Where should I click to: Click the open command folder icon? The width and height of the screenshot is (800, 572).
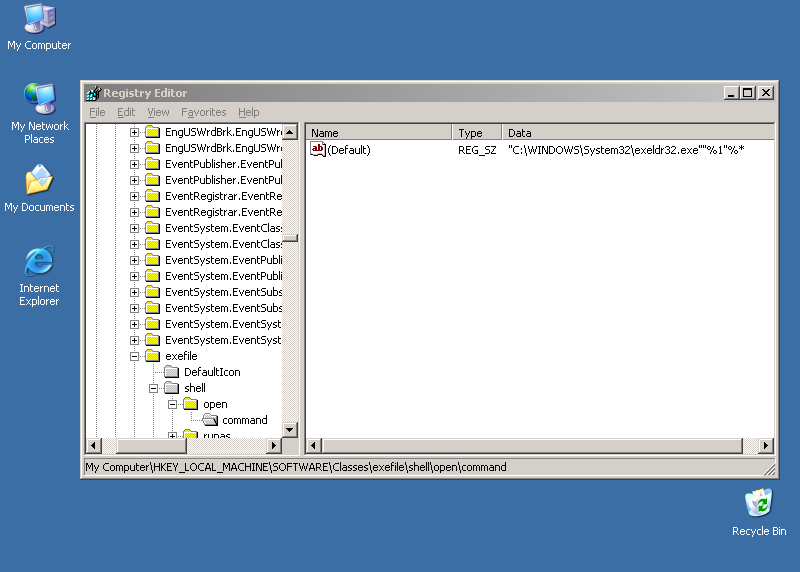pyautogui.click(x=210, y=420)
